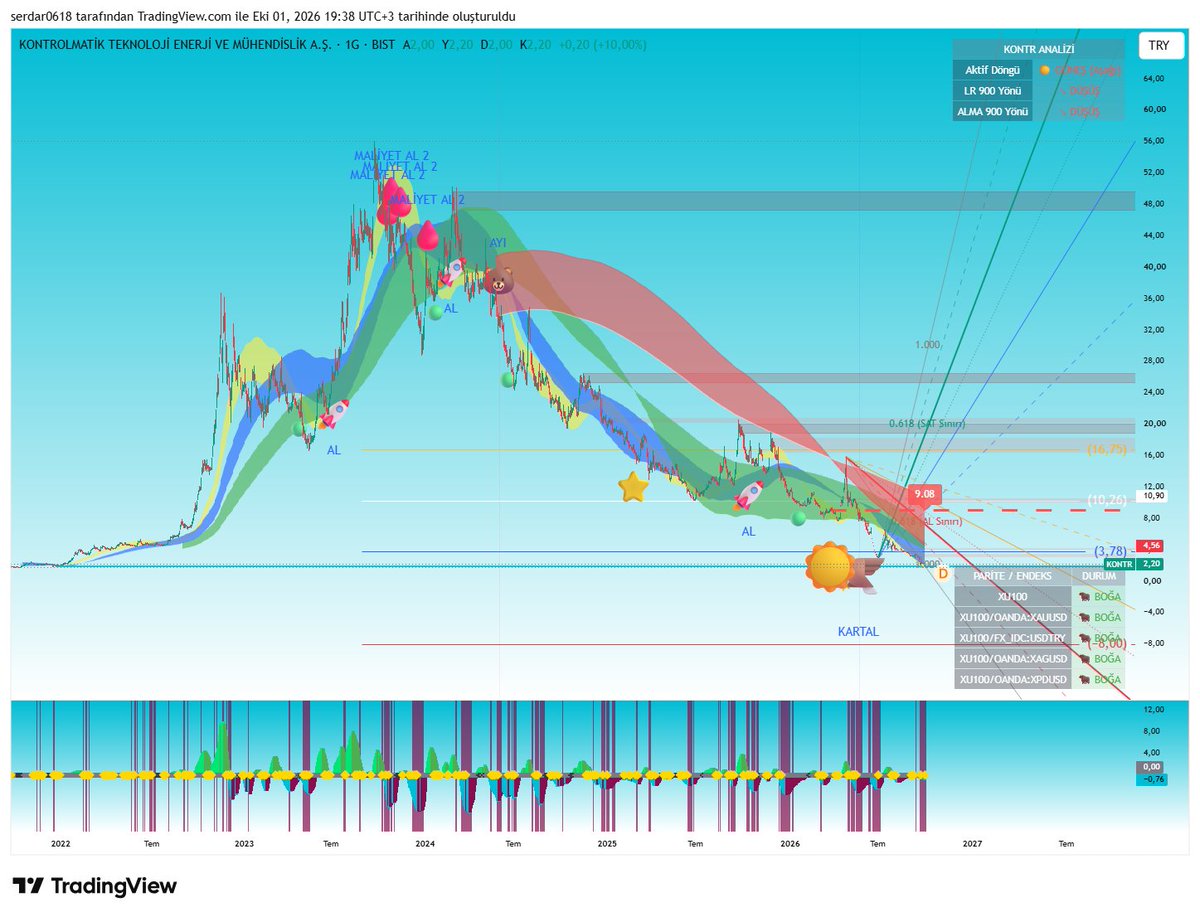
Task: Click the BOĞA status in XU100/OANDA:XAGUSD row
Action: (1106, 659)
